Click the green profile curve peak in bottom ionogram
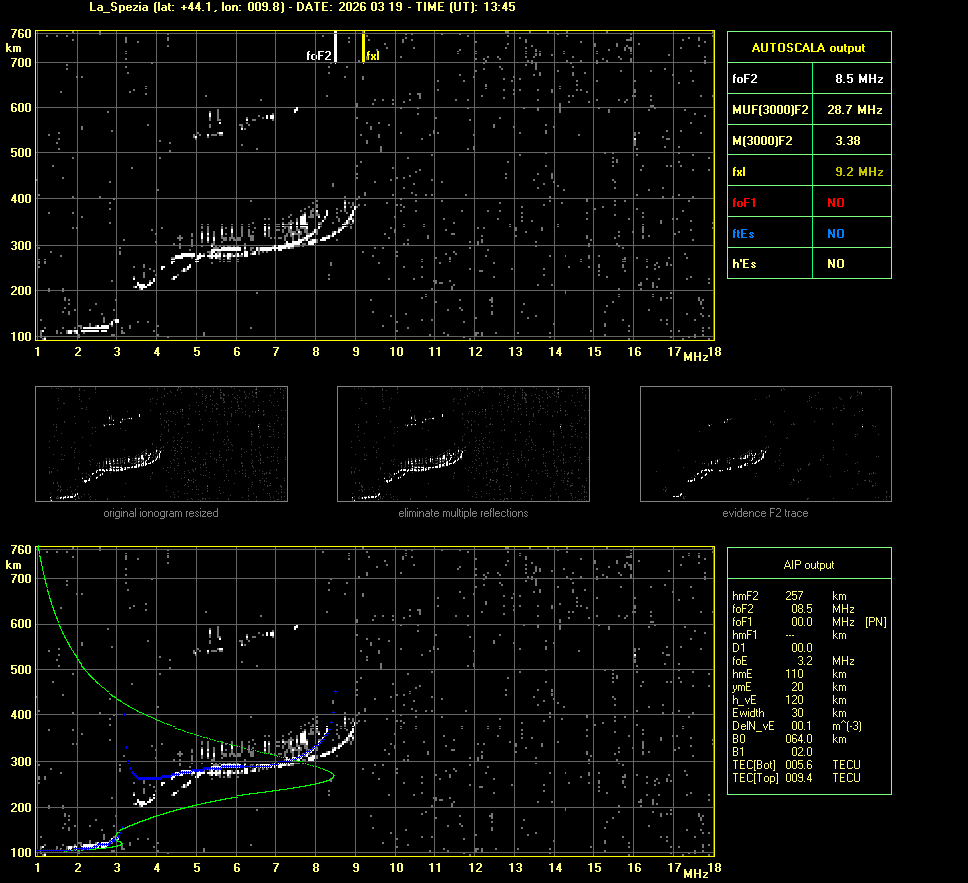968x883 pixels. (332, 775)
